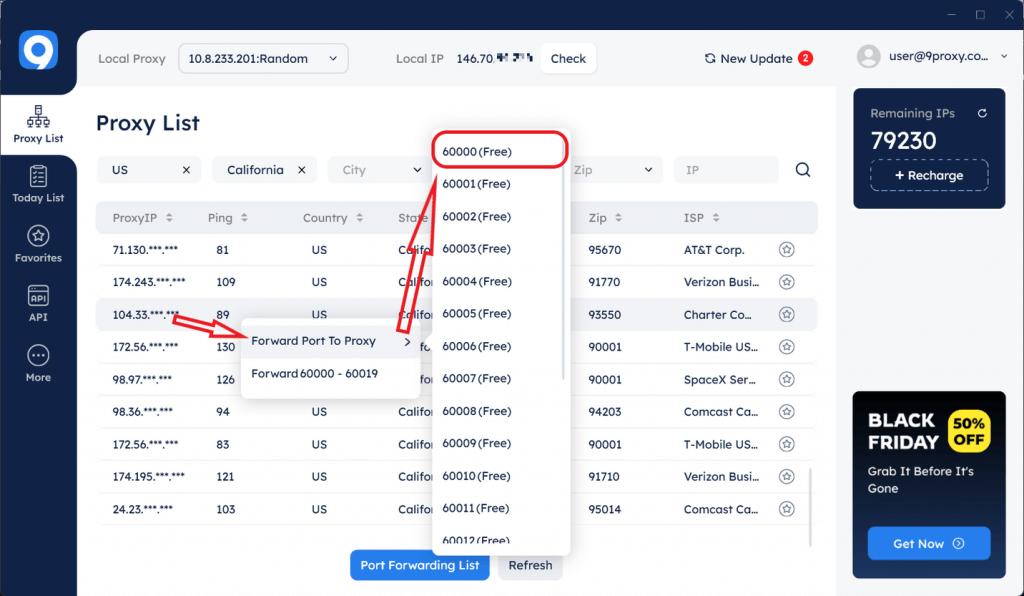Choose the Forward 60000 - 60019 option
1024x596 pixels.
[314, 372]
